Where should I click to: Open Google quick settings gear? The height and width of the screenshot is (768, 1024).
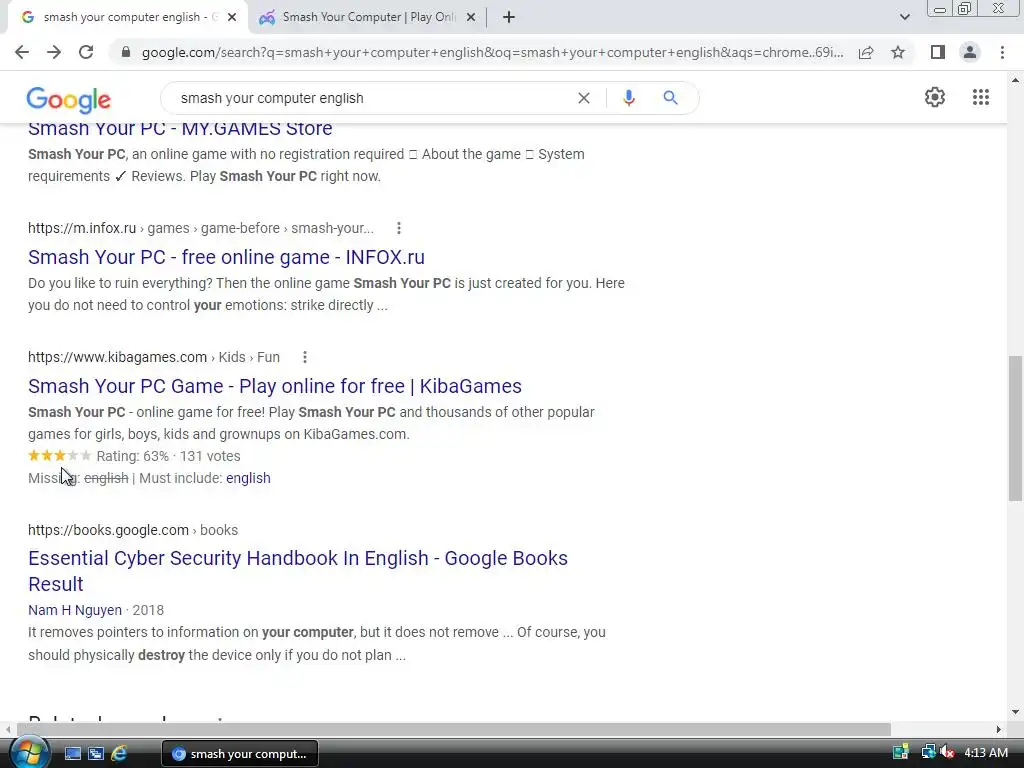(935, 97)
